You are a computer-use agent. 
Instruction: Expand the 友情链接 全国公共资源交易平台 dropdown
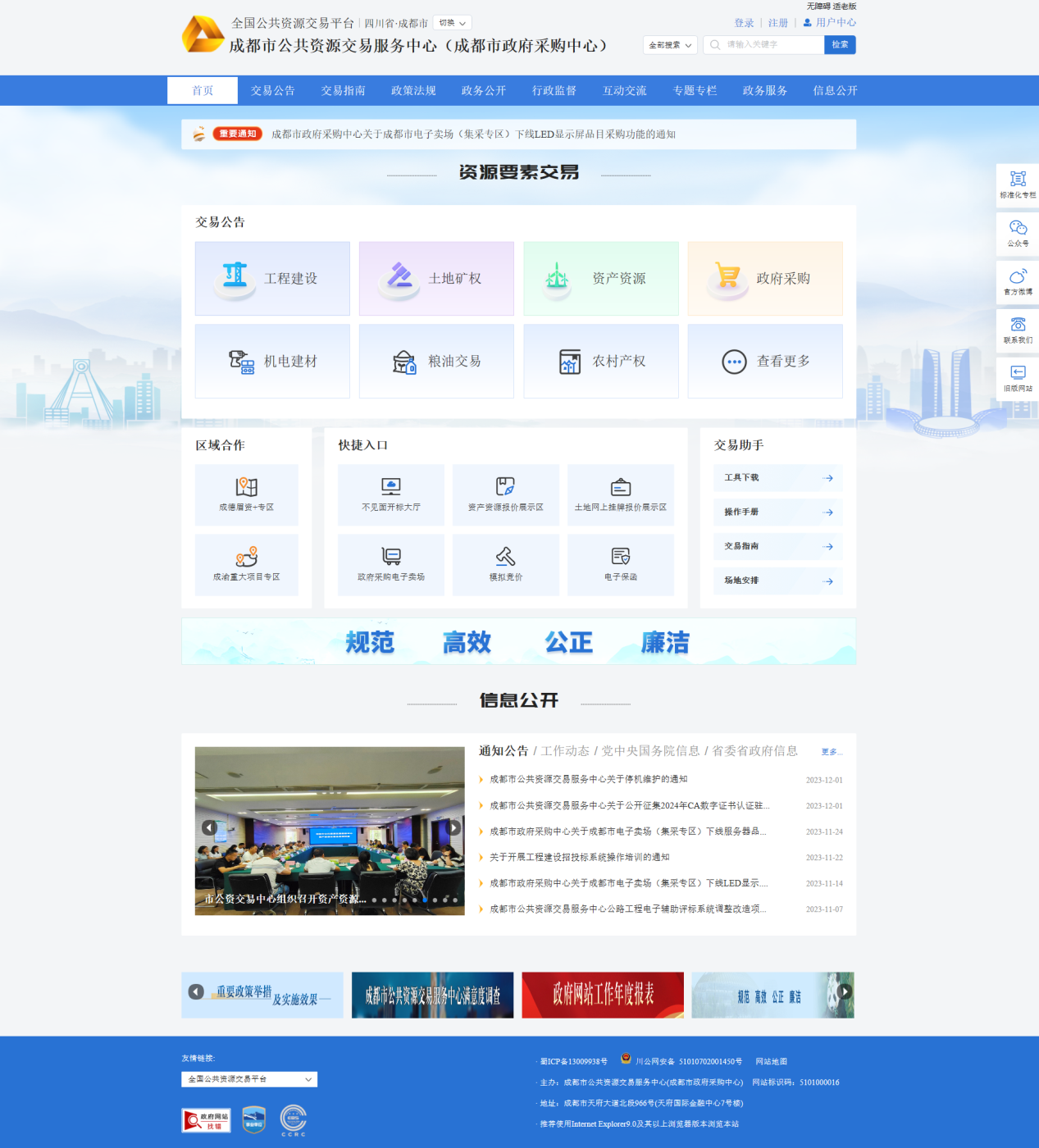249,1079
